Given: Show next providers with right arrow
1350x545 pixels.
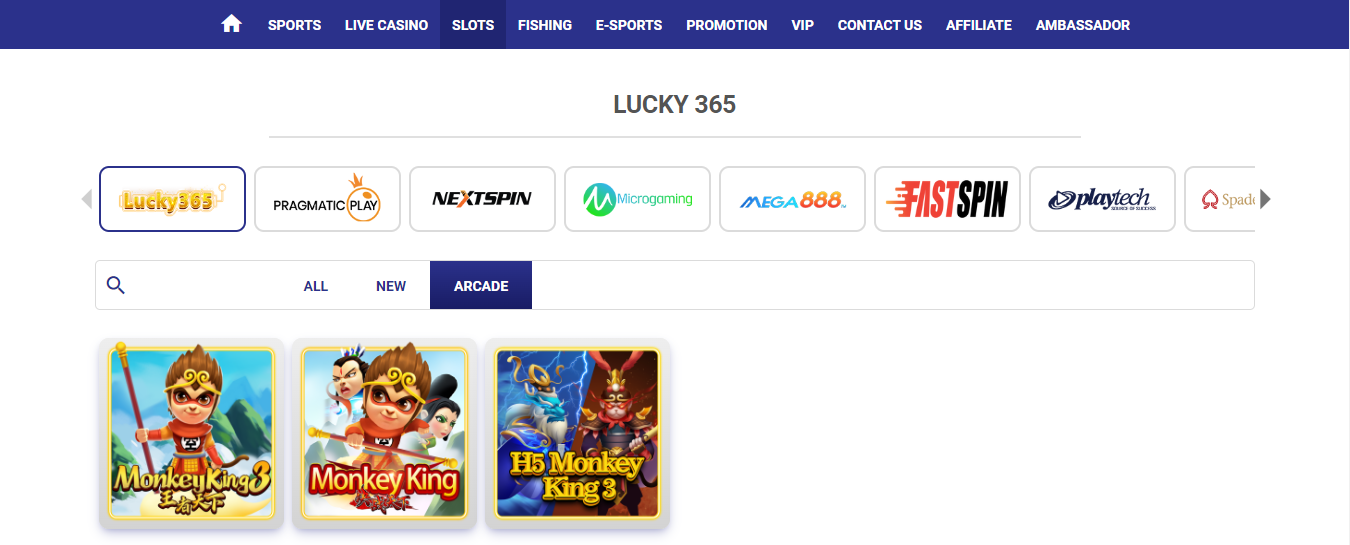Looking at the screenshot, I should pyautogui.click(x=1265, y=199).
